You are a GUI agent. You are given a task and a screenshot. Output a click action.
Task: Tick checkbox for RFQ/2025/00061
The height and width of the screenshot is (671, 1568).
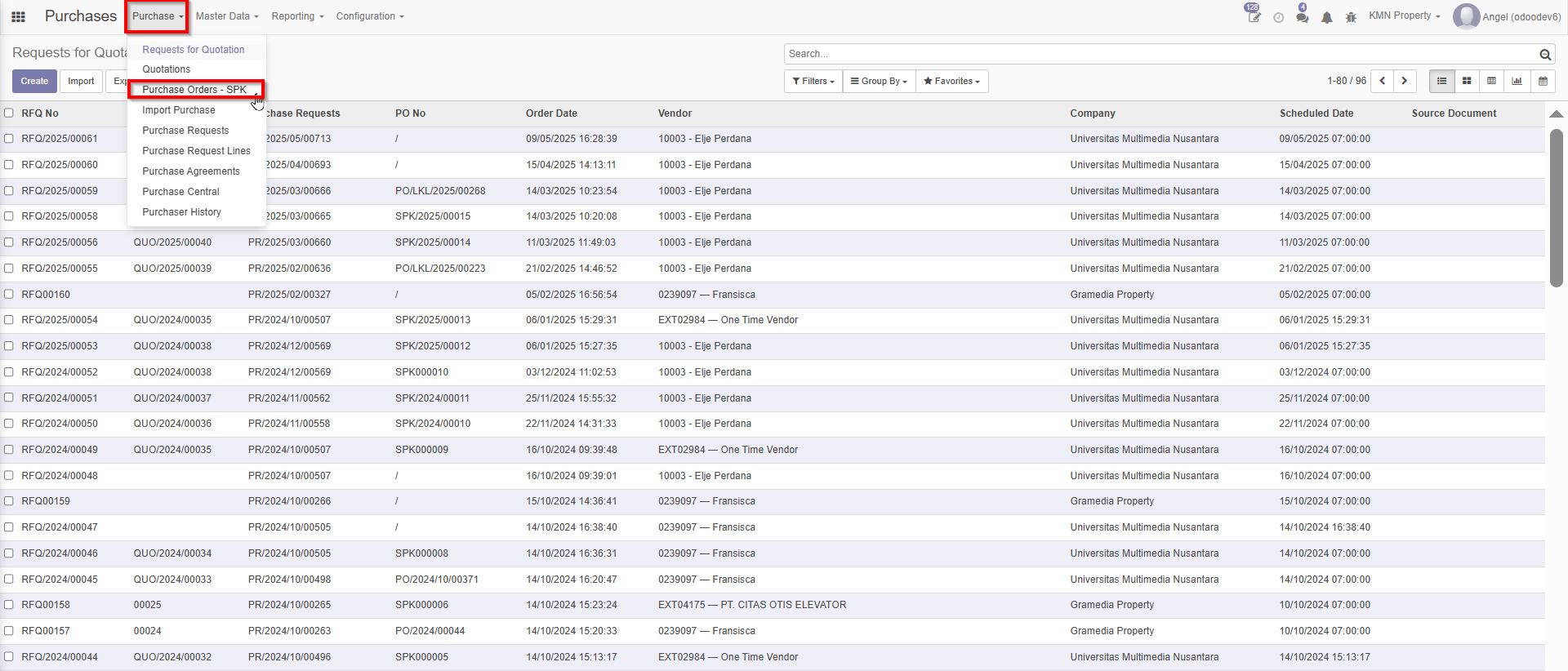click(9, 139)
